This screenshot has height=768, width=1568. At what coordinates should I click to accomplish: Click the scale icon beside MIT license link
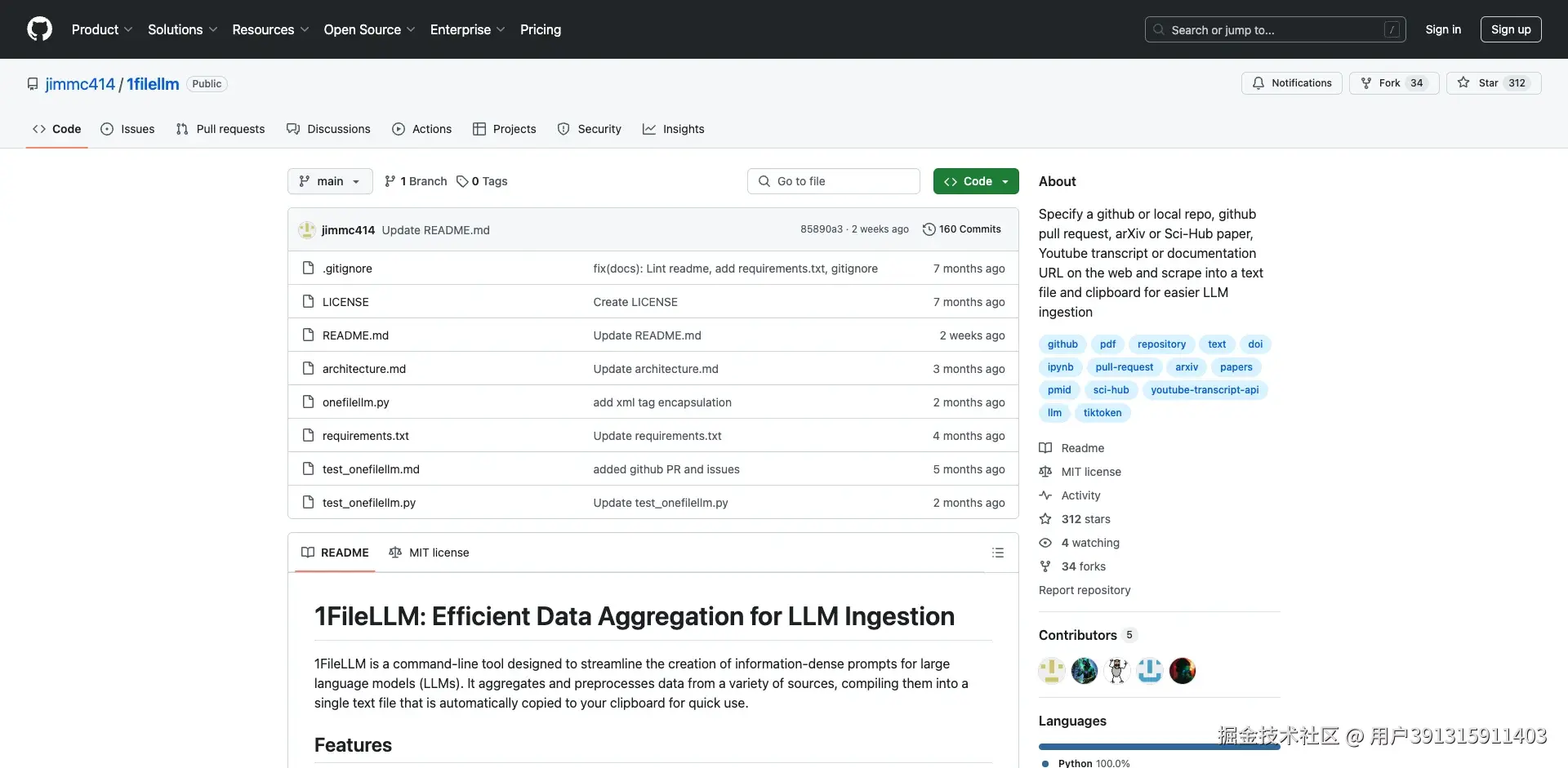click(x=1045, y=472)
